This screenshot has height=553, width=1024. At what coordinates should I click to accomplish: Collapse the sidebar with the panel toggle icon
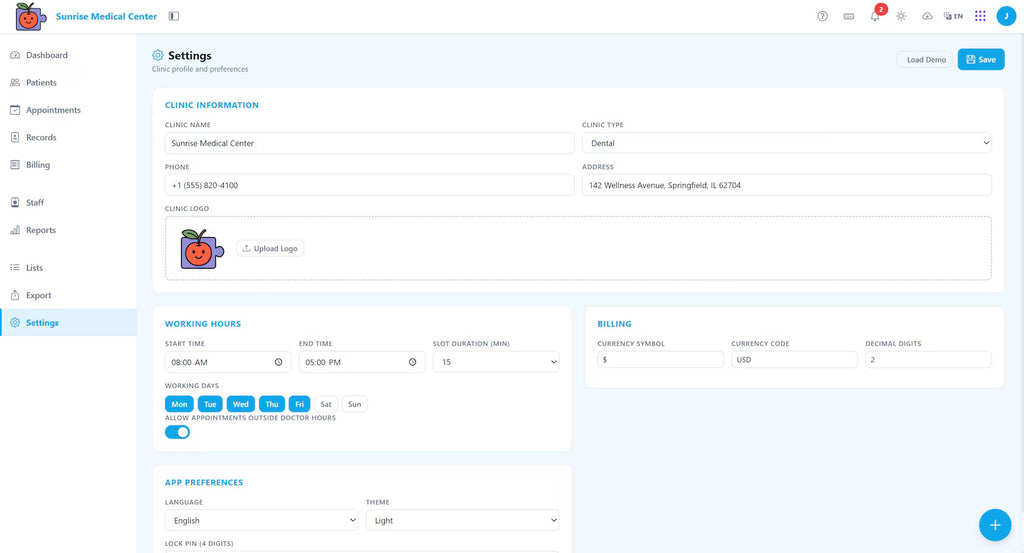174,16
